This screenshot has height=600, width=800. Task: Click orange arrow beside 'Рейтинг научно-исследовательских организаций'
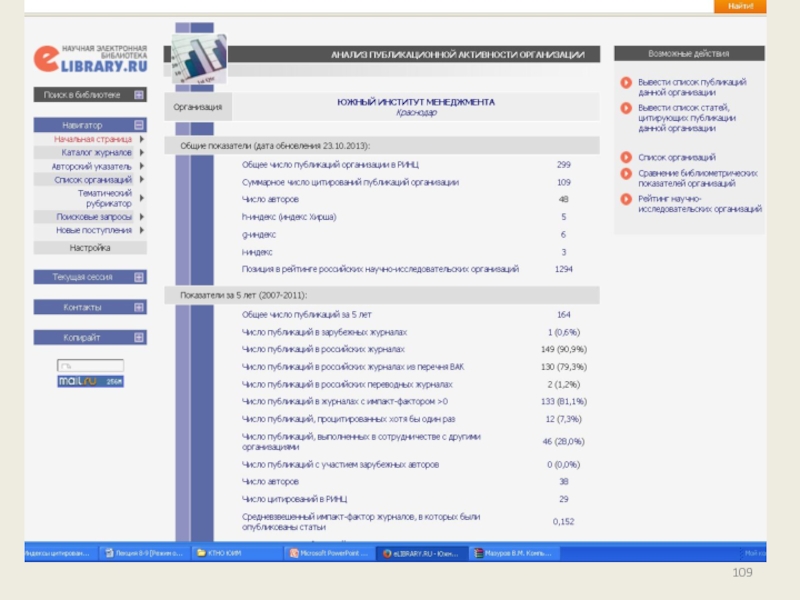(625, 198)
